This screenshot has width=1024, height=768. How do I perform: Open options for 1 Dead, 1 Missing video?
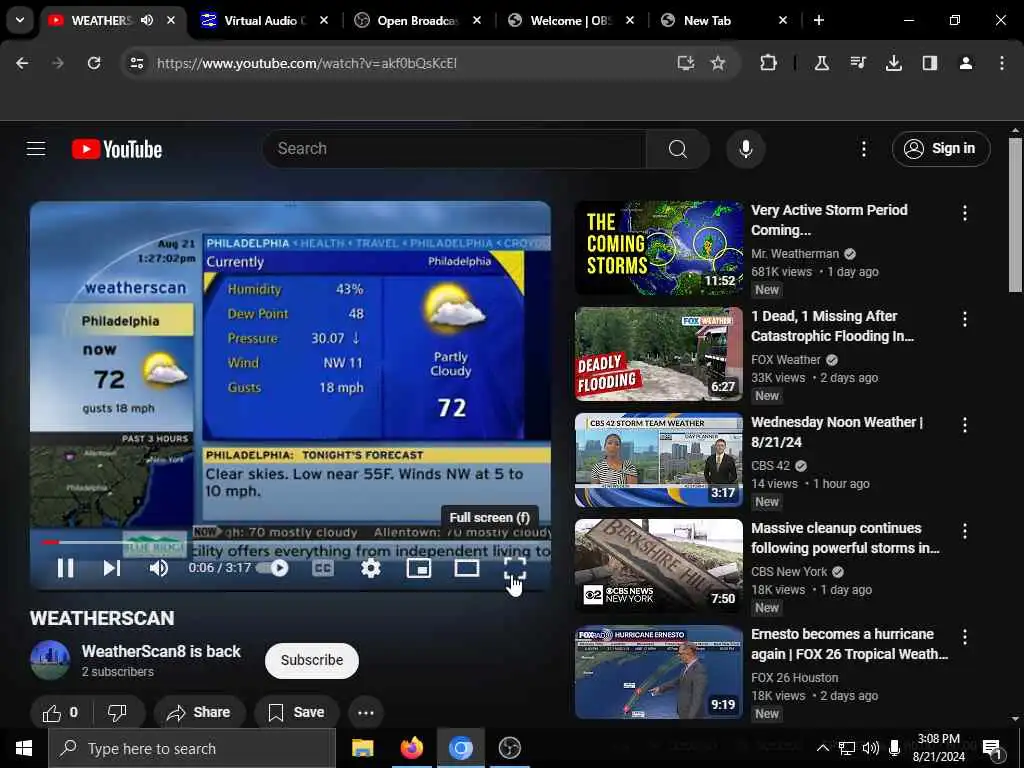pos(965,319)
